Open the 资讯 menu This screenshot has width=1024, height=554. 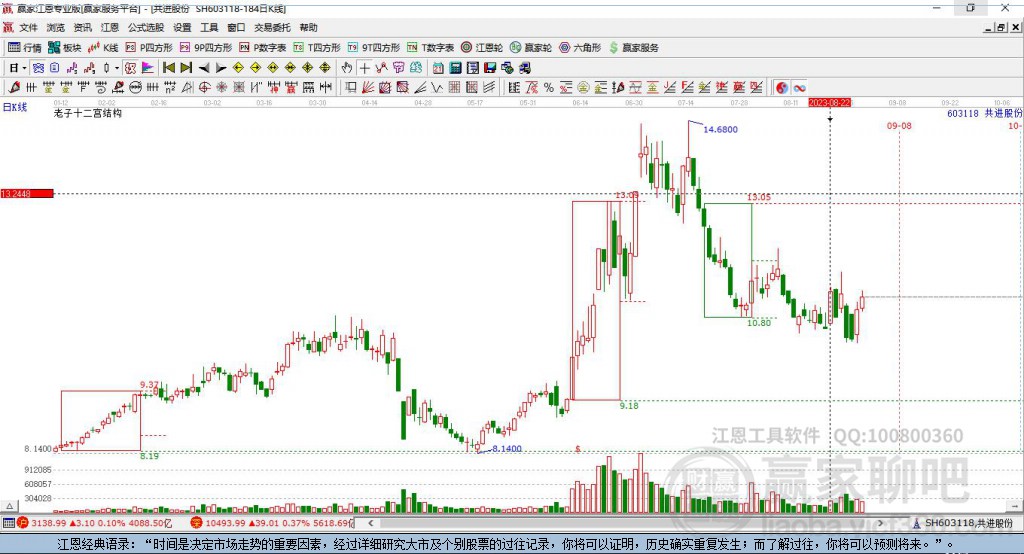pyautogui.click(x=82, y=27)
